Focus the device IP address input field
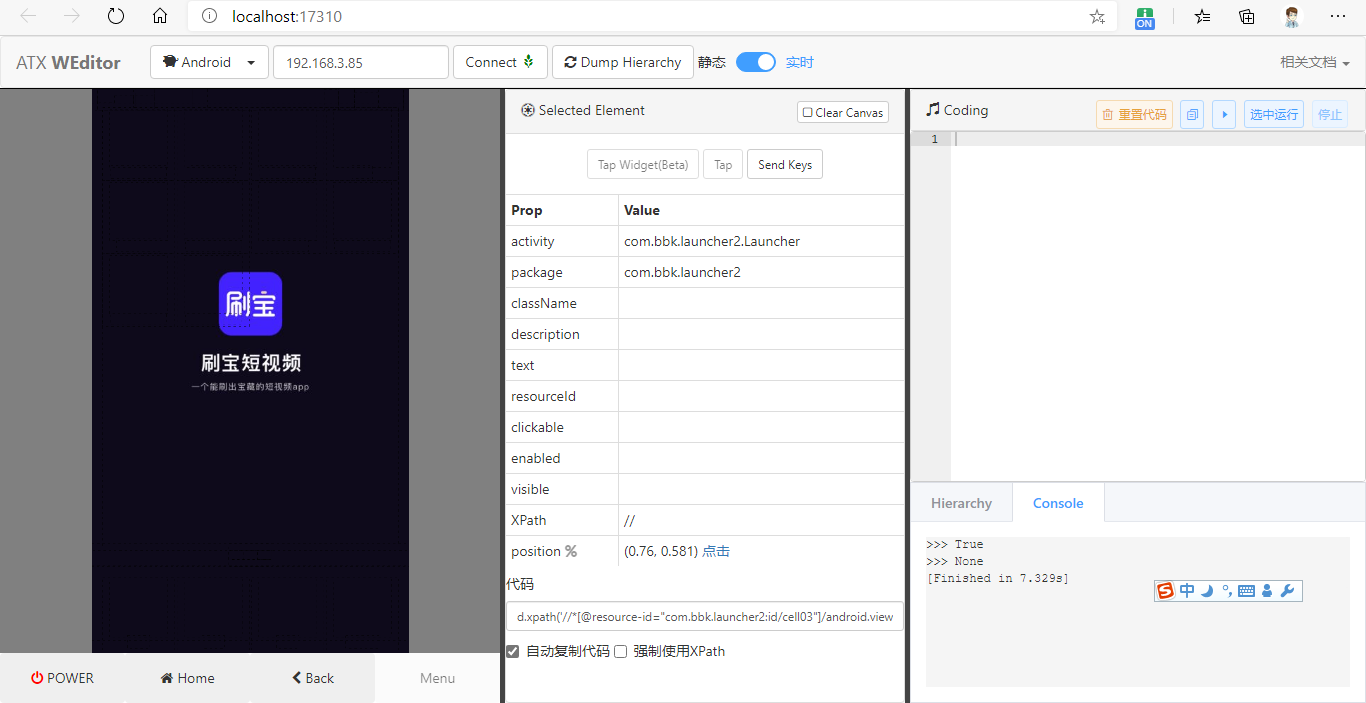This screenshot has height=703, width=1366. point(361,62)
